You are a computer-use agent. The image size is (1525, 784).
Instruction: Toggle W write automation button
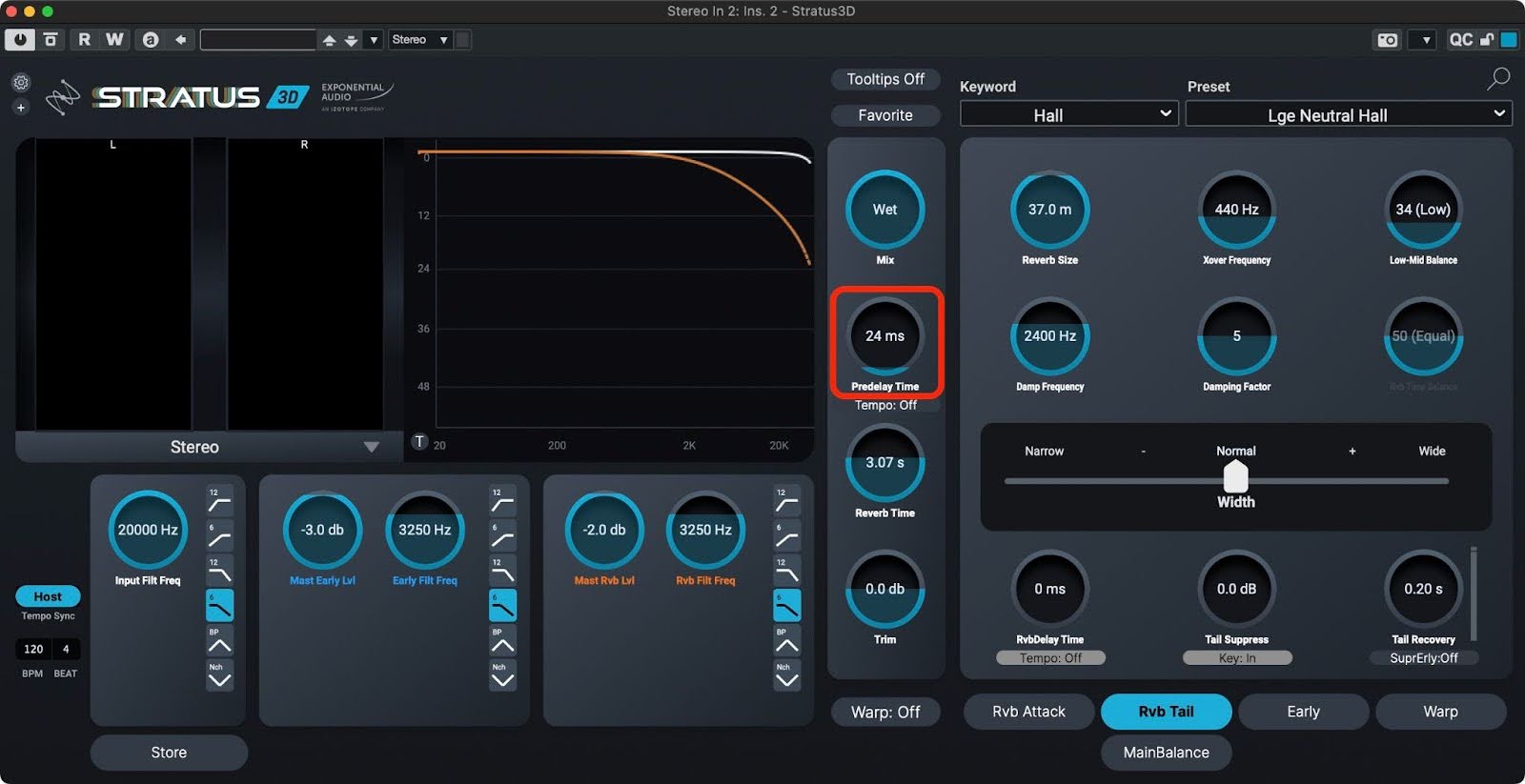[x=114, y=40]
